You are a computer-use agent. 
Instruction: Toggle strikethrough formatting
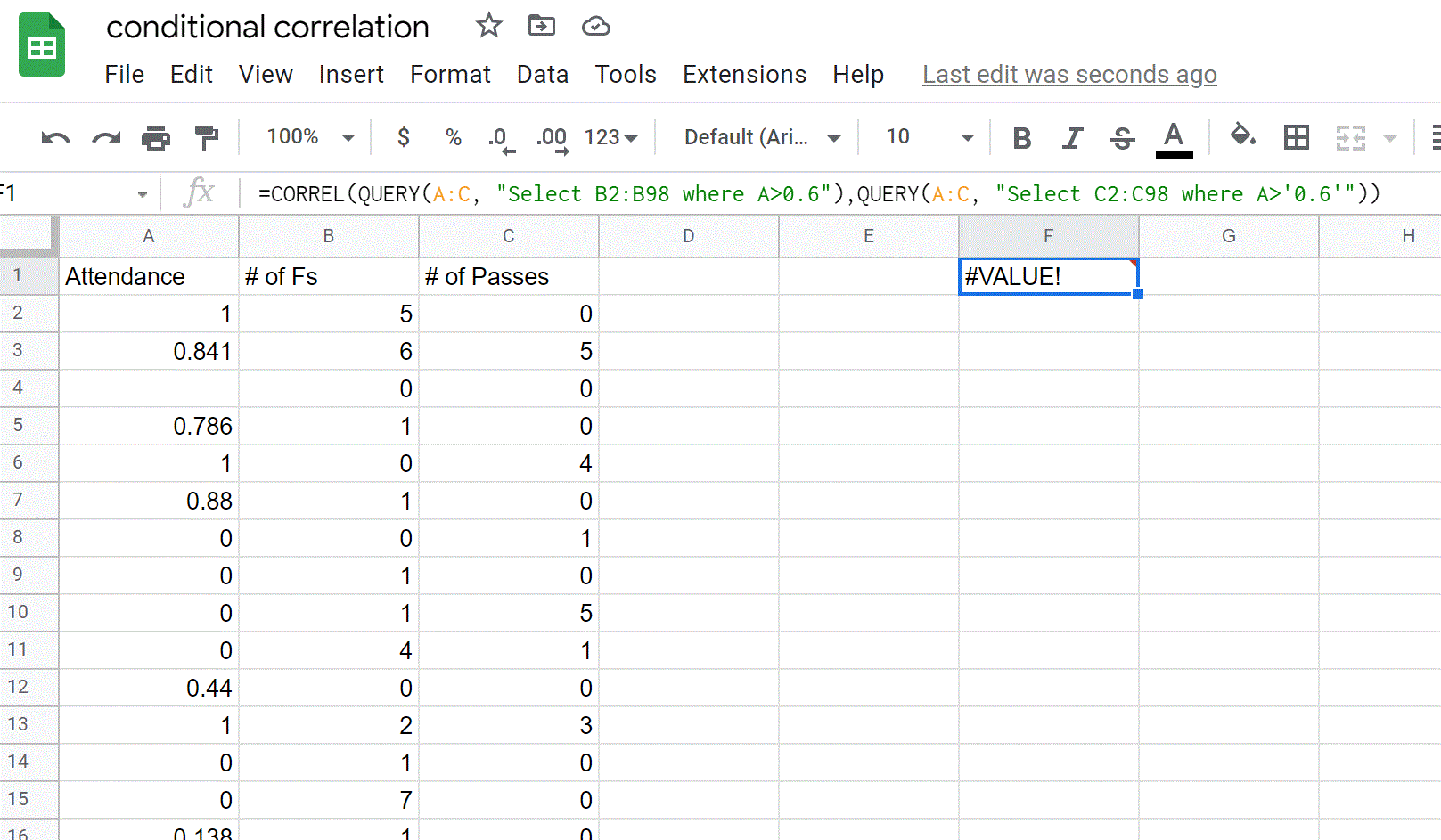pos(1122,137)
